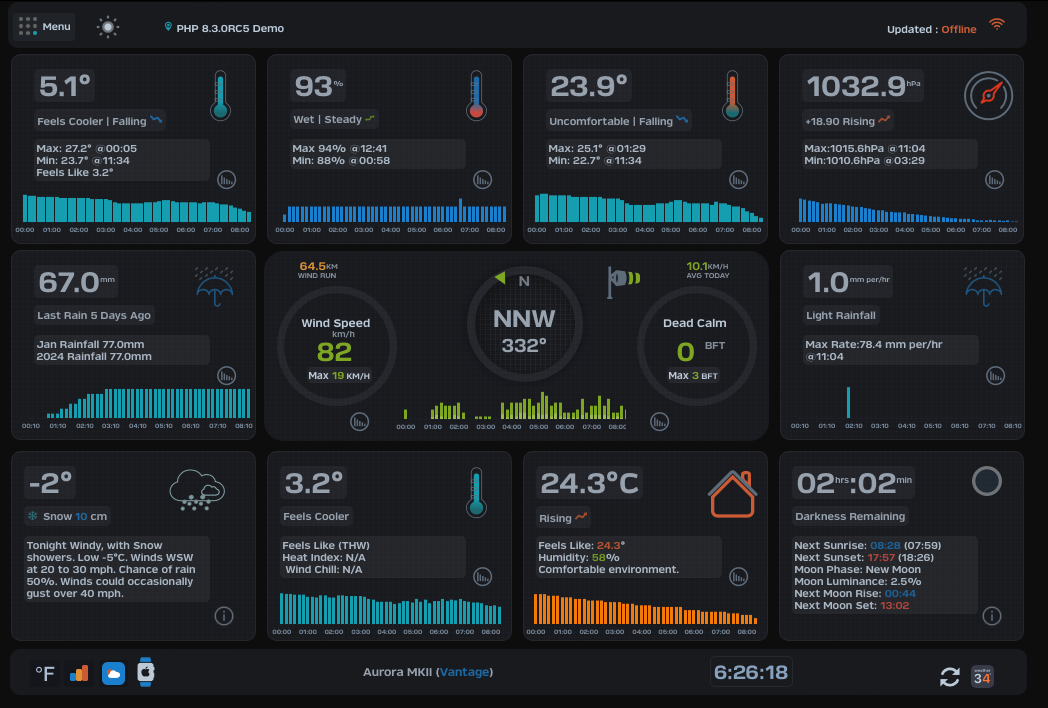Click the Feels Cooler | Falling label
The width and height of the screenshot is (1048, 708).
(x=99, y=121)
